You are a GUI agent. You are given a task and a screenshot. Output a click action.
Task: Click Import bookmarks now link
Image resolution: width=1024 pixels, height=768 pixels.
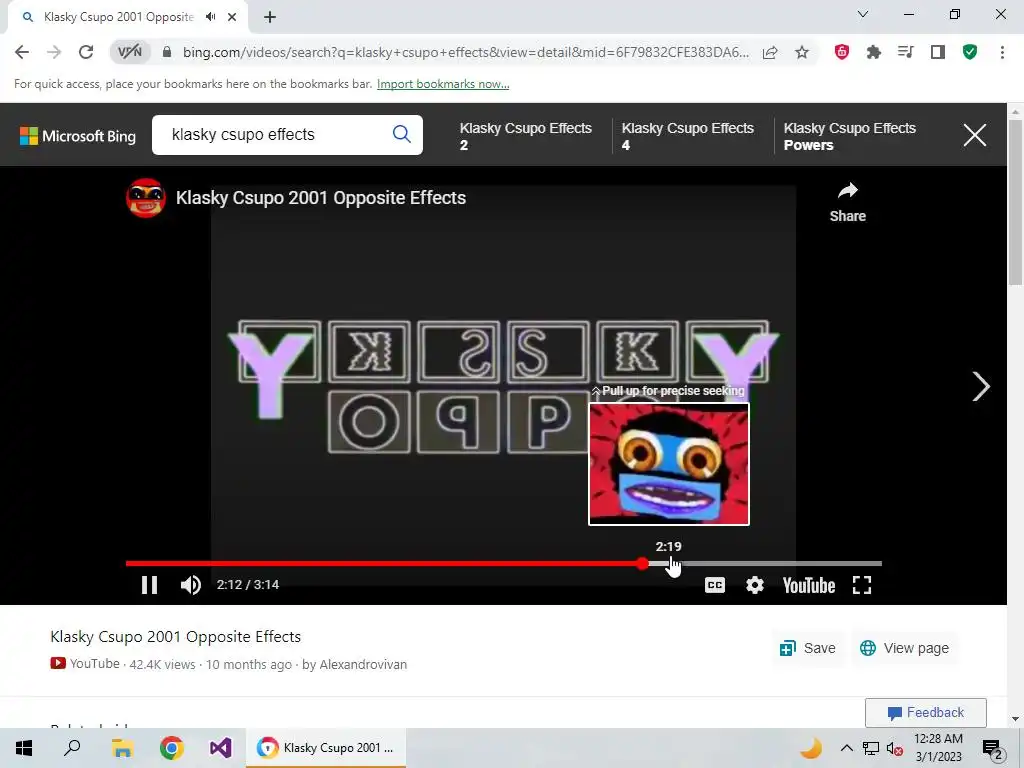[443, 84]
